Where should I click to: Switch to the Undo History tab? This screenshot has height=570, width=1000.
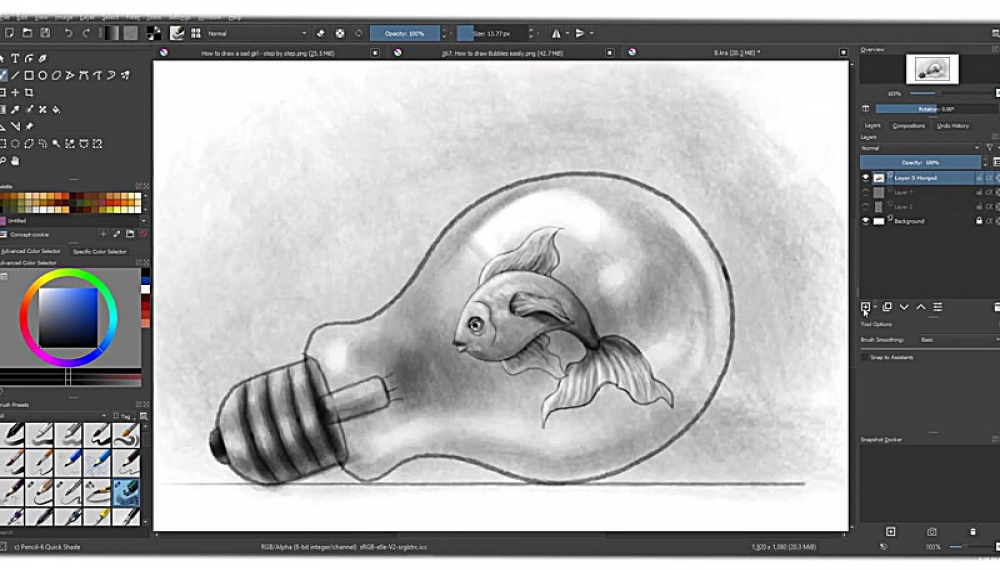pyautogui.click(x=952, y=126)
